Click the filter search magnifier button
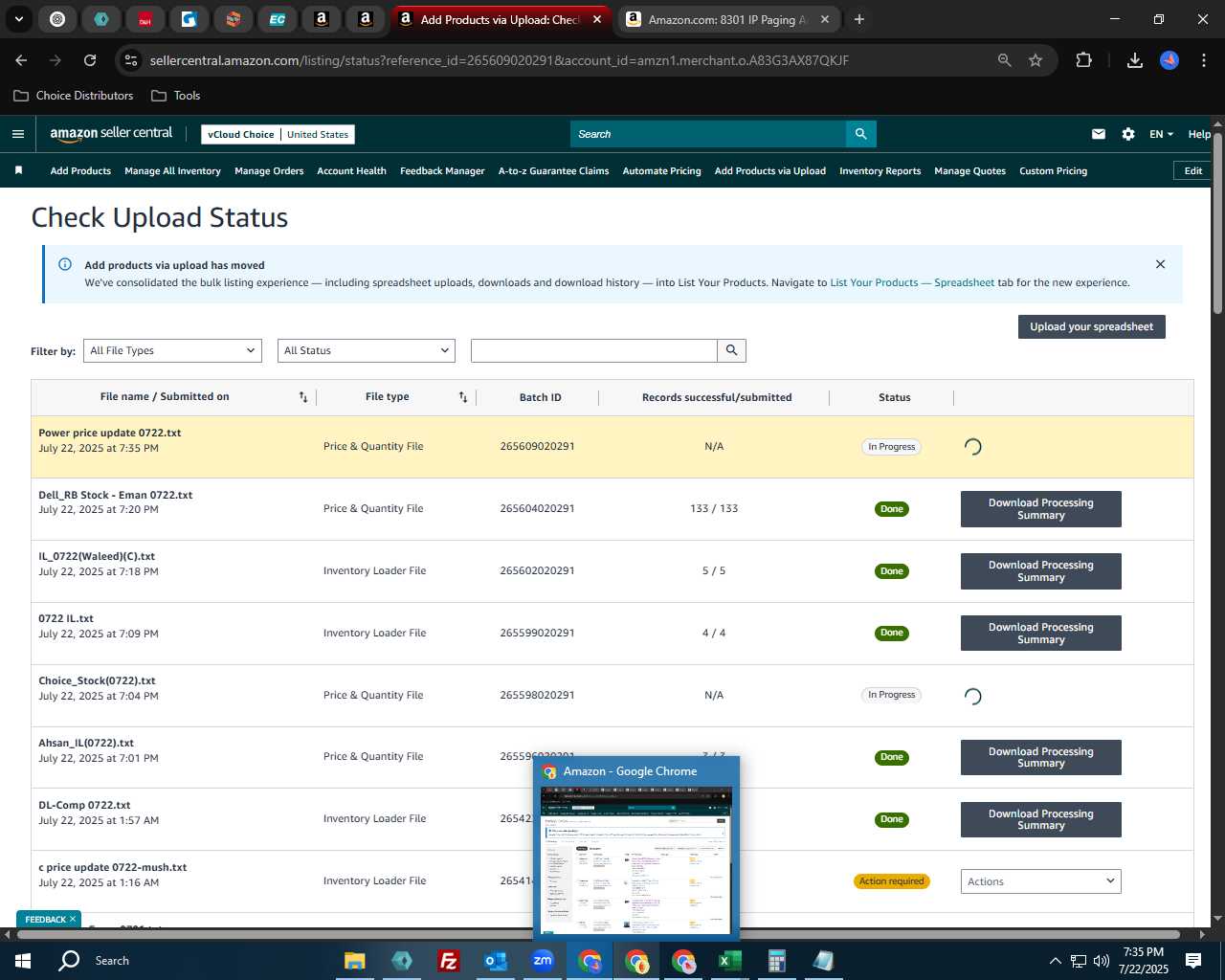This screenshot has width=1225, height=980. point(731,350)
